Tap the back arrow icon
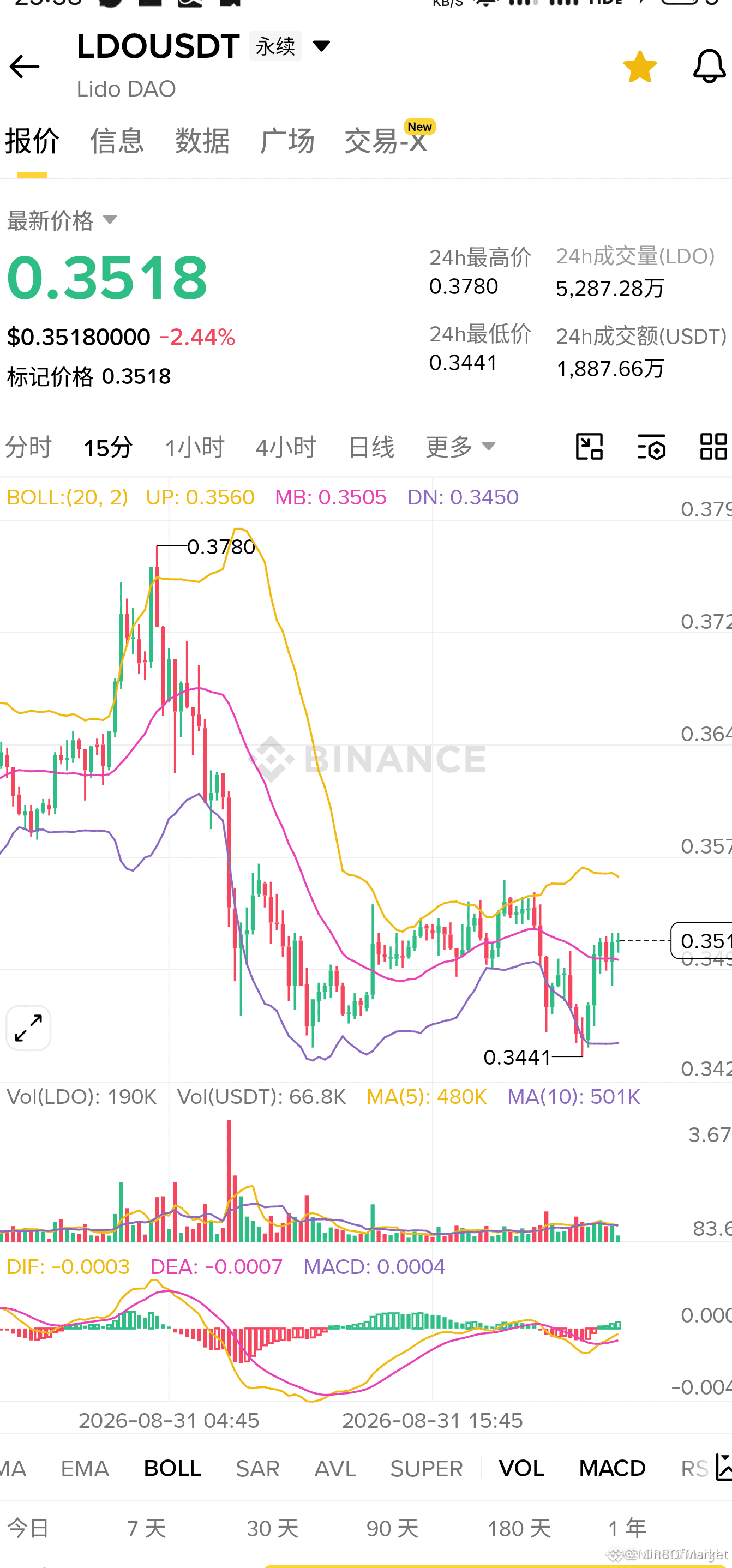This screenshot has width=732, height=1568. click(25, 67)
